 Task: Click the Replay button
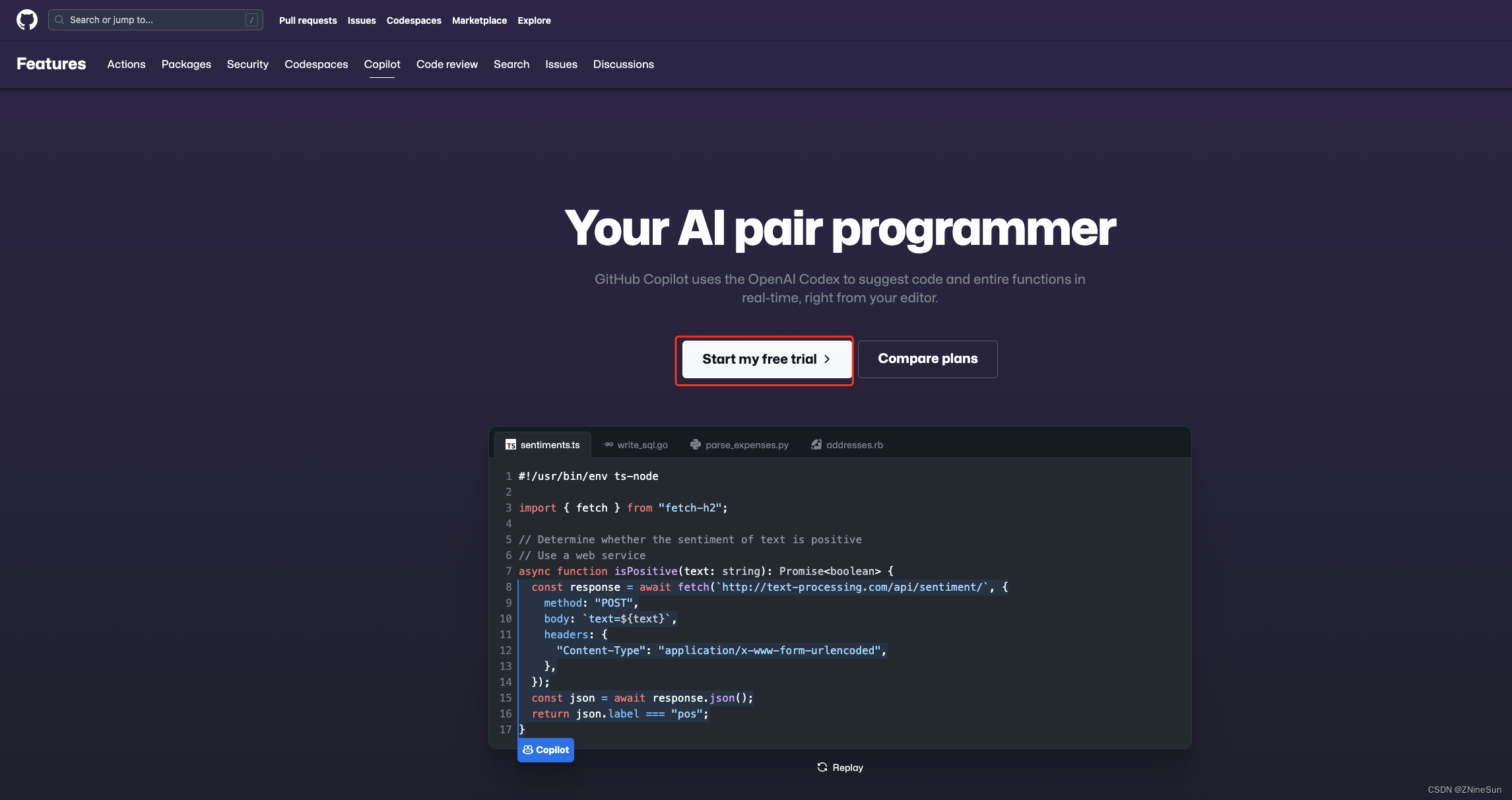pos(840,768)
